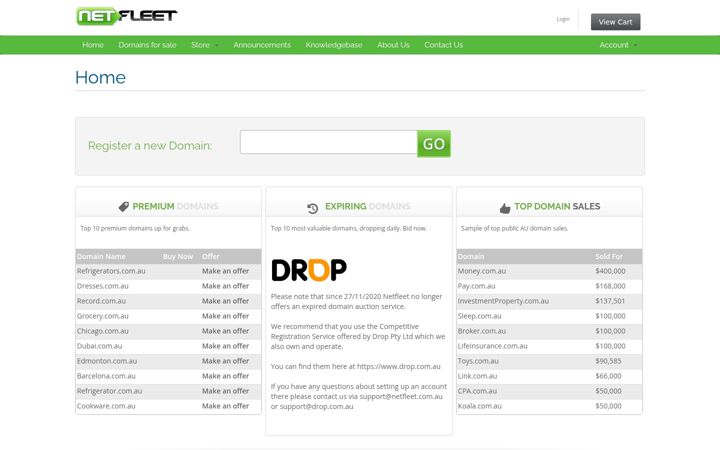Click the $400,000 sale price
The image size is (720, 450).
coord(610,271)
